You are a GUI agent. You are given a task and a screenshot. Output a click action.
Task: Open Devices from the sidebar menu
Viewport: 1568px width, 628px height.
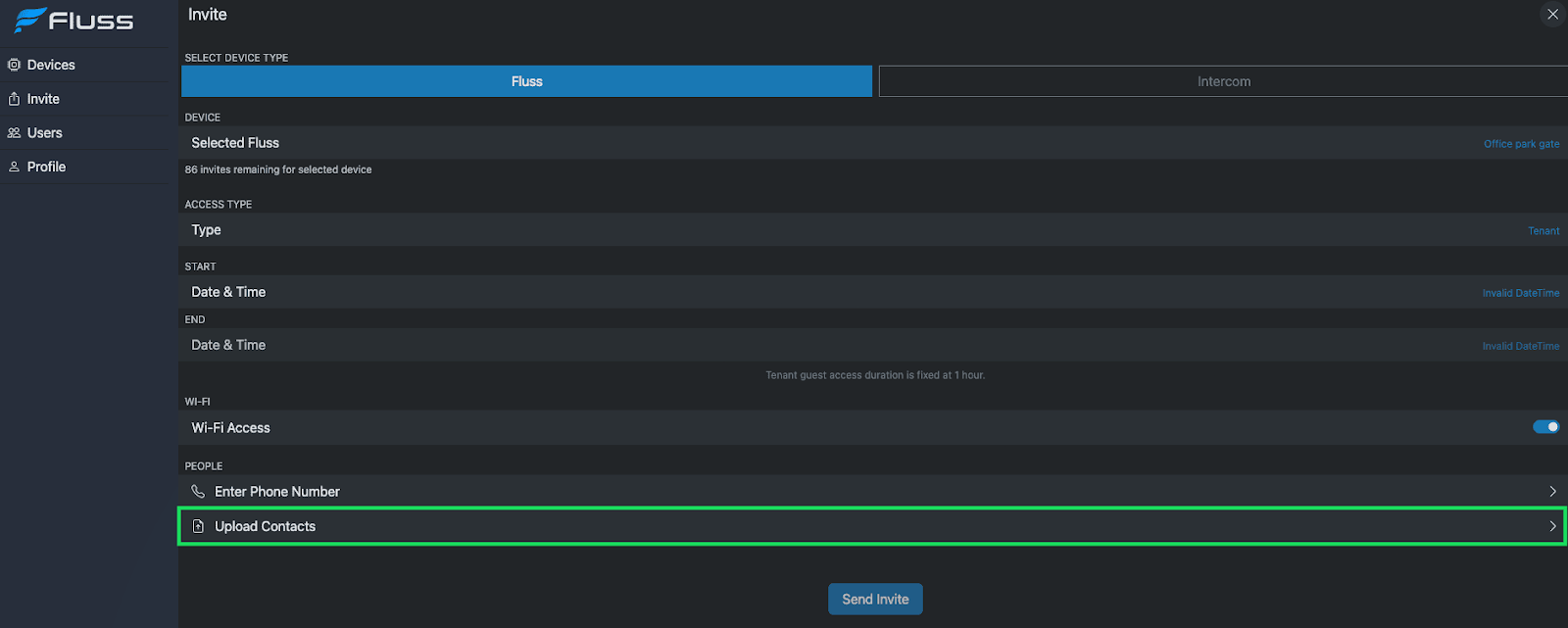pos(51,65)
